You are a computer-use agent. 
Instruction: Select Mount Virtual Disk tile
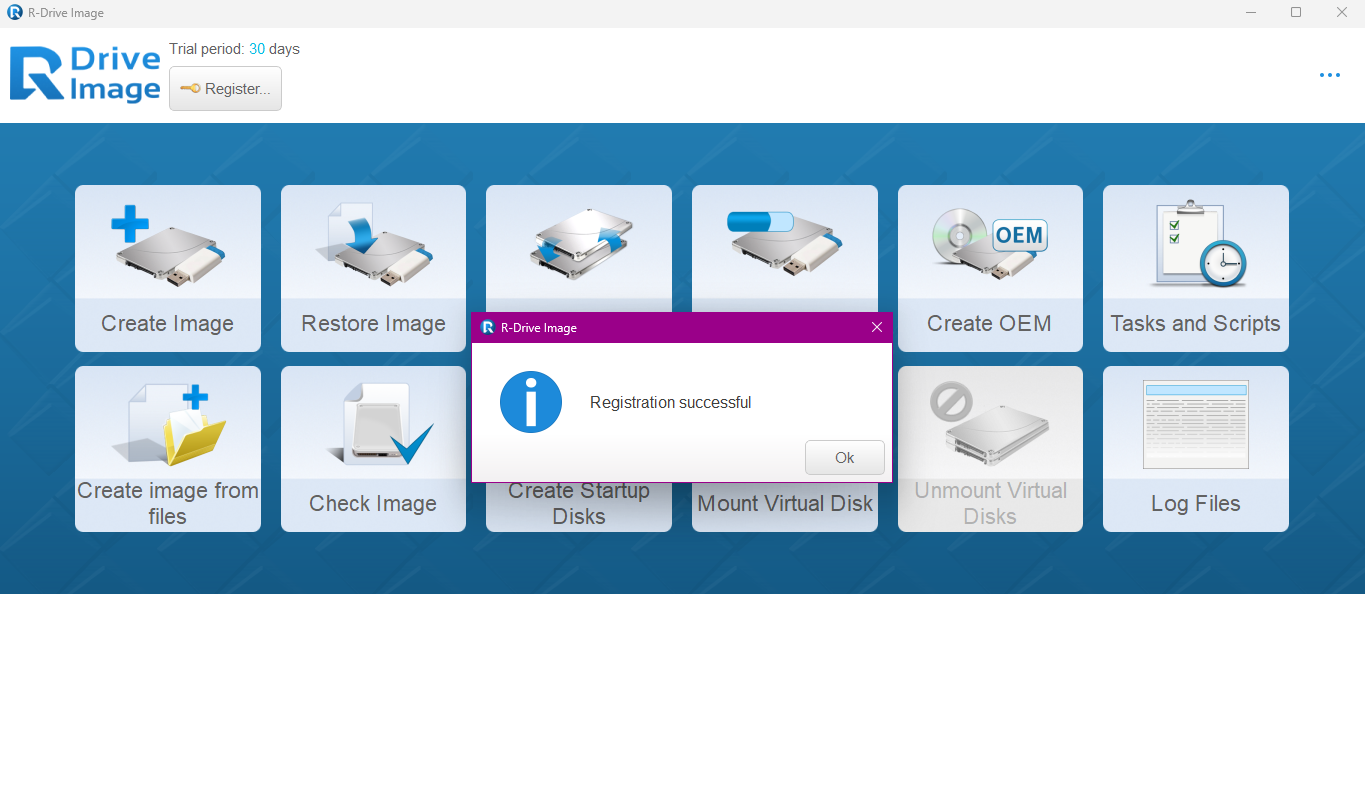point(785,507)
